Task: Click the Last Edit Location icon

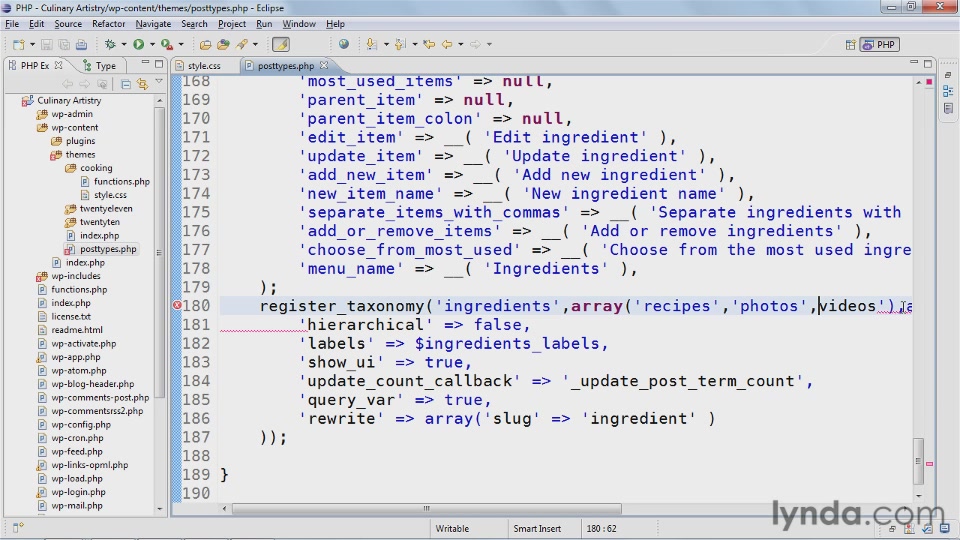Action: pyautogui.click(x=429, y=44)
